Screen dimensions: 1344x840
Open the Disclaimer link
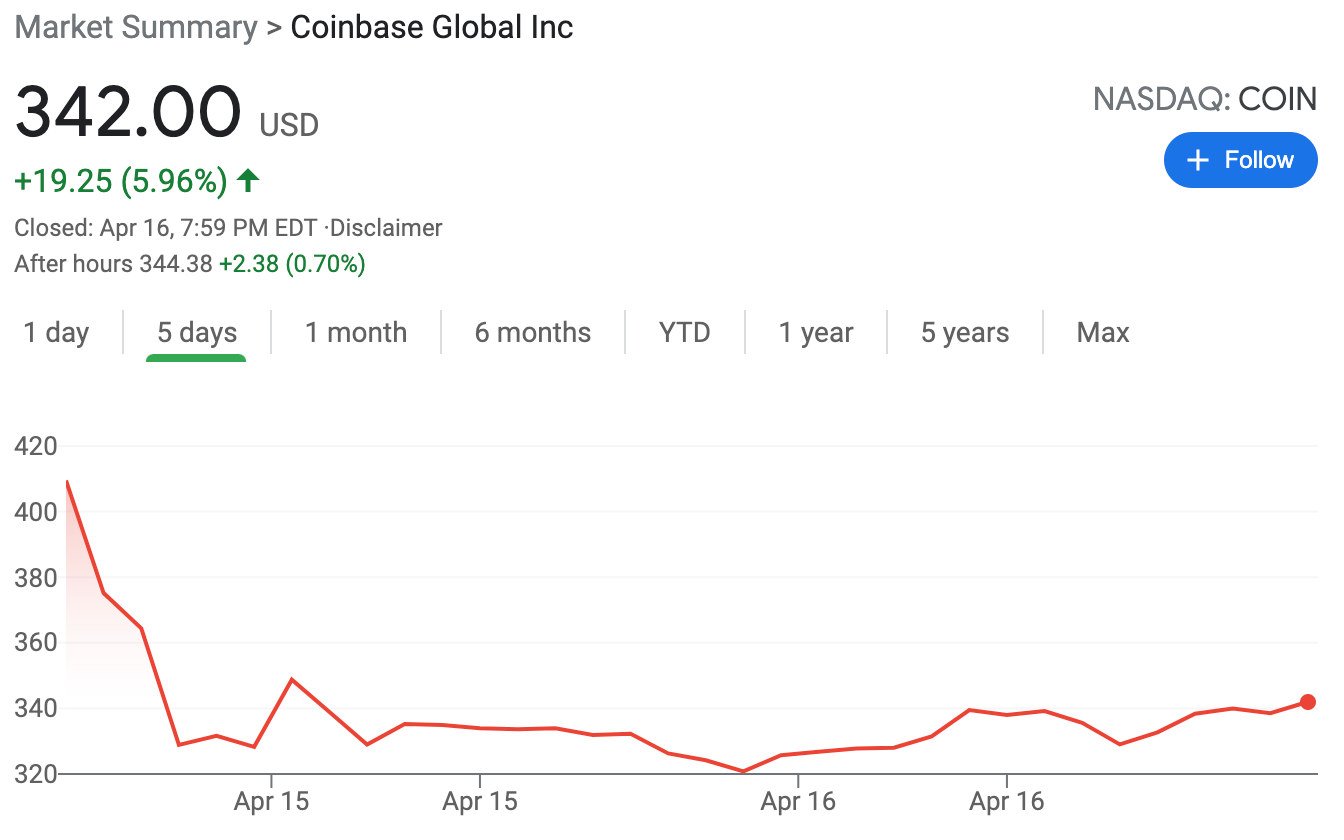coord(386,228)
